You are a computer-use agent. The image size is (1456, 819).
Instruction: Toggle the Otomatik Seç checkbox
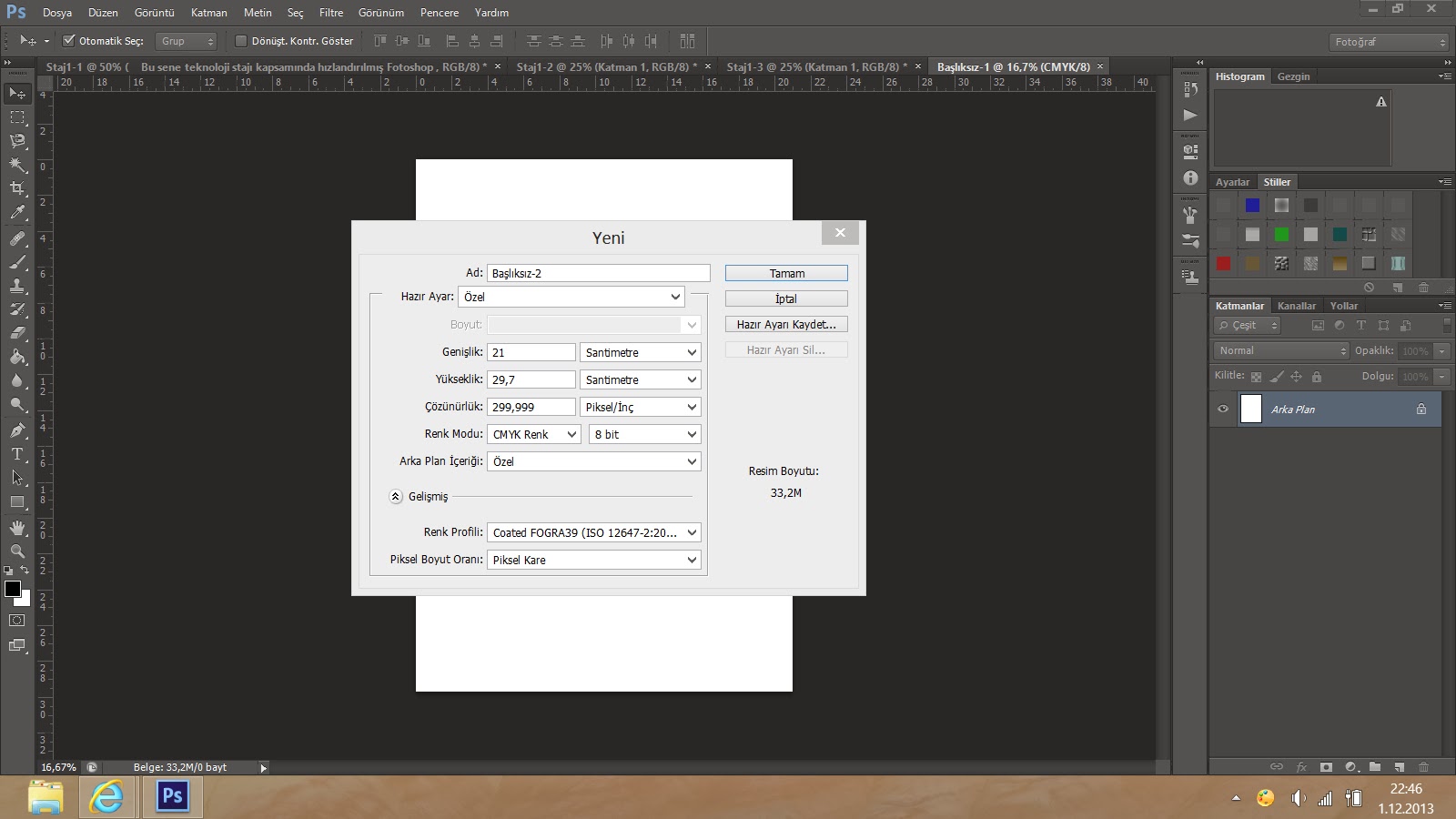click(68, 41)
